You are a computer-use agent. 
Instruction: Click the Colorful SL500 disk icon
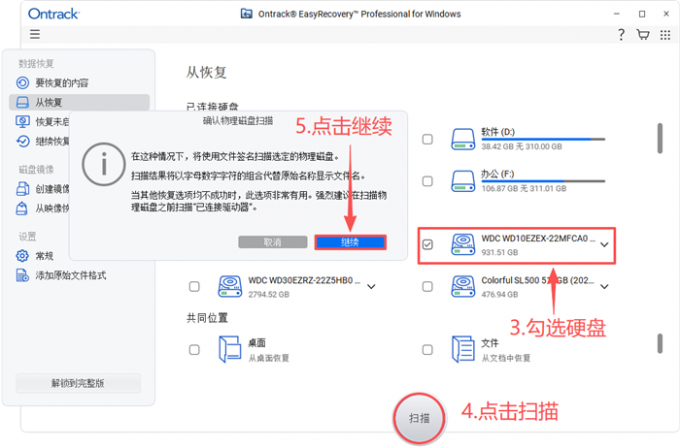pos(463,287)
